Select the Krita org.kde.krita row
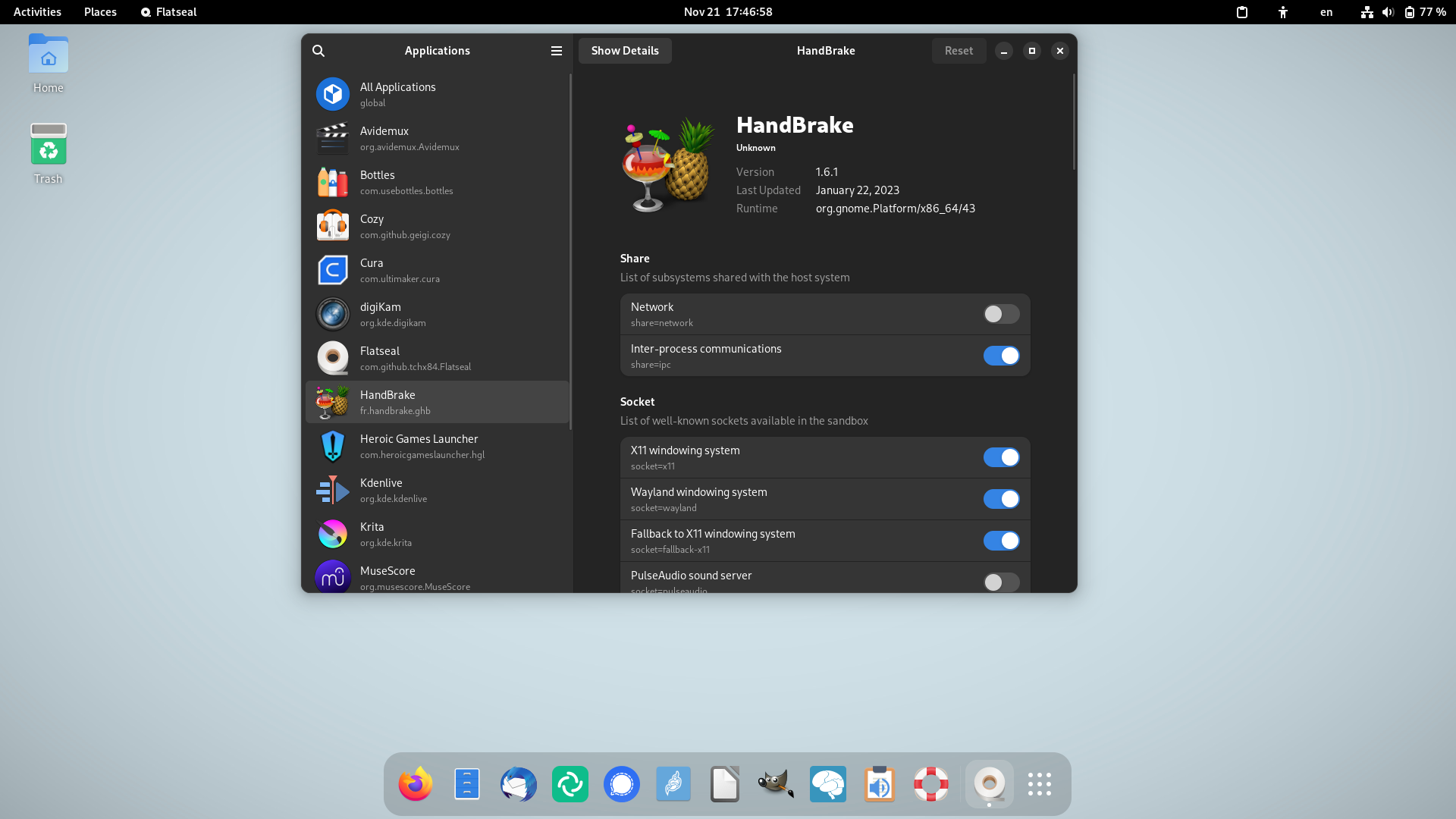This screenshot has height=819, width=1456. [438, 534]
